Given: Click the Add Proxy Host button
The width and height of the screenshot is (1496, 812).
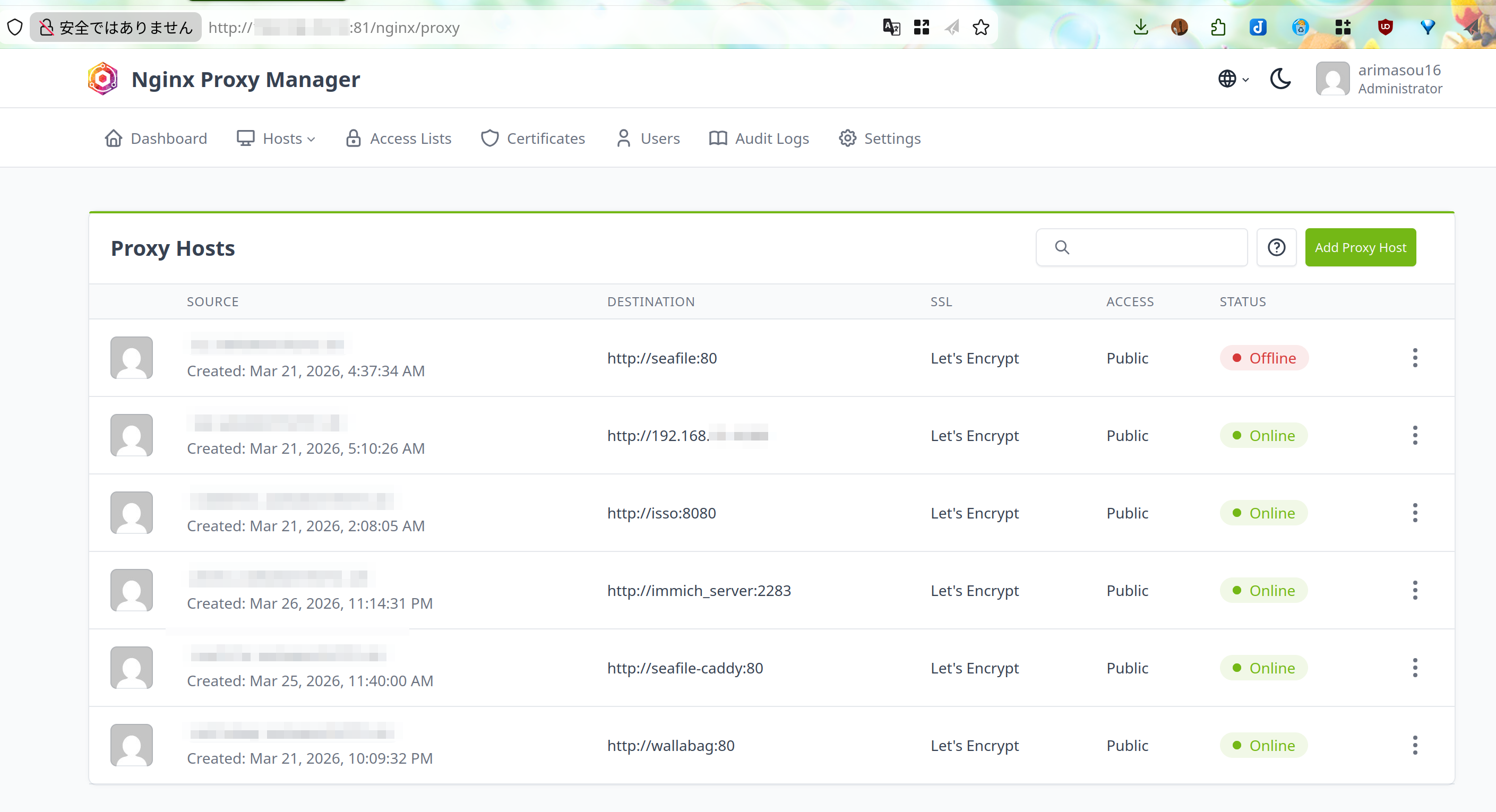Looking at the screenshot, I should click(x=1360, y=247).
